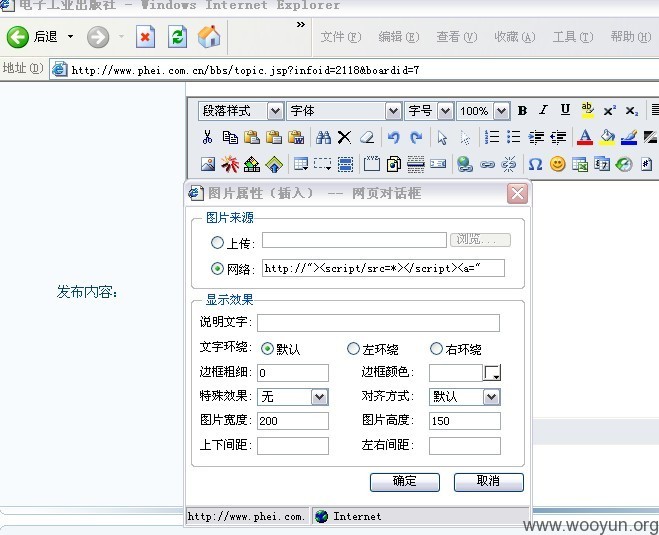This screenshot has width=659, height=535.
Task: Click the 上下间距 vertical spacing field
Action: pyautogui.click(x=293, y=446)
